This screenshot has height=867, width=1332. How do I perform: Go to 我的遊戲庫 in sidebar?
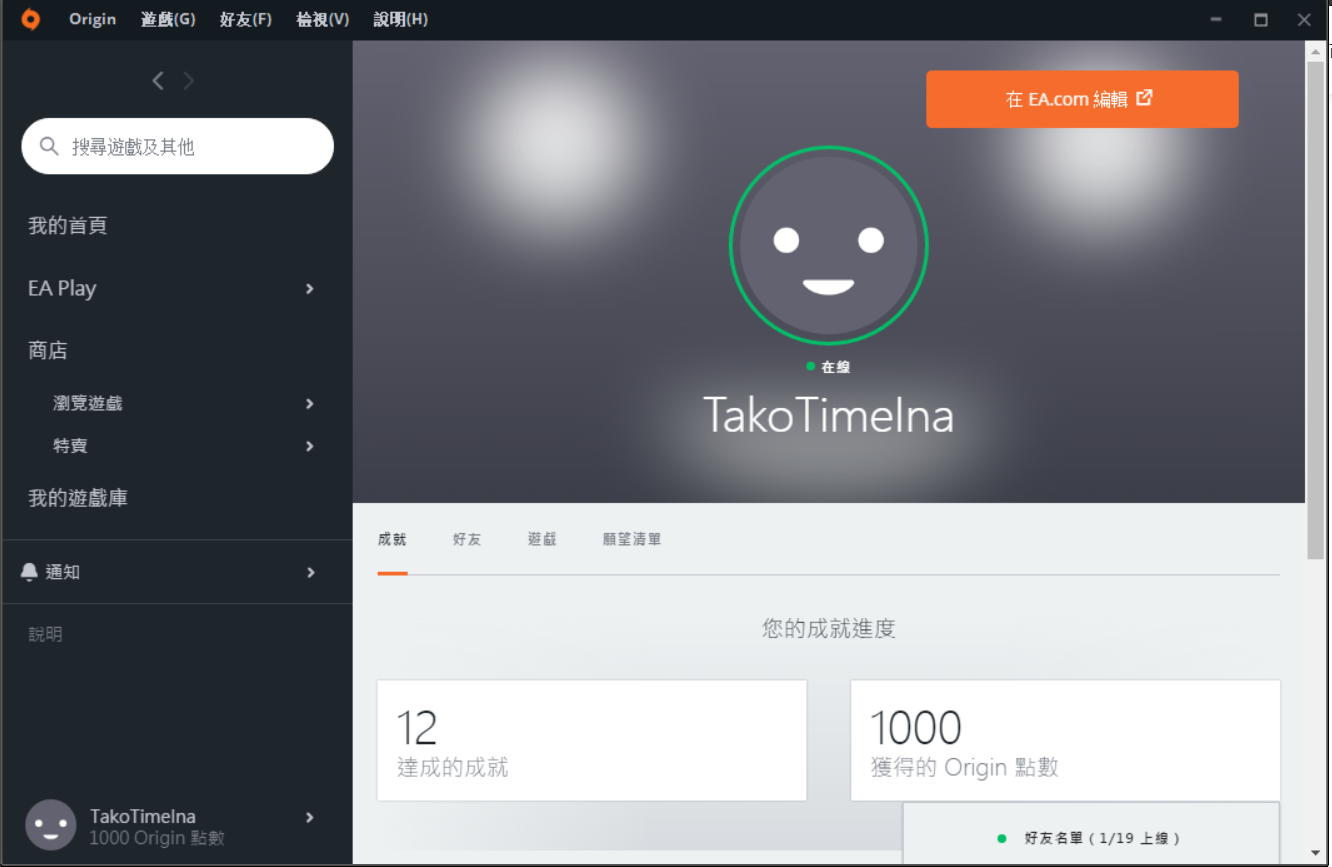coord(78,498)
